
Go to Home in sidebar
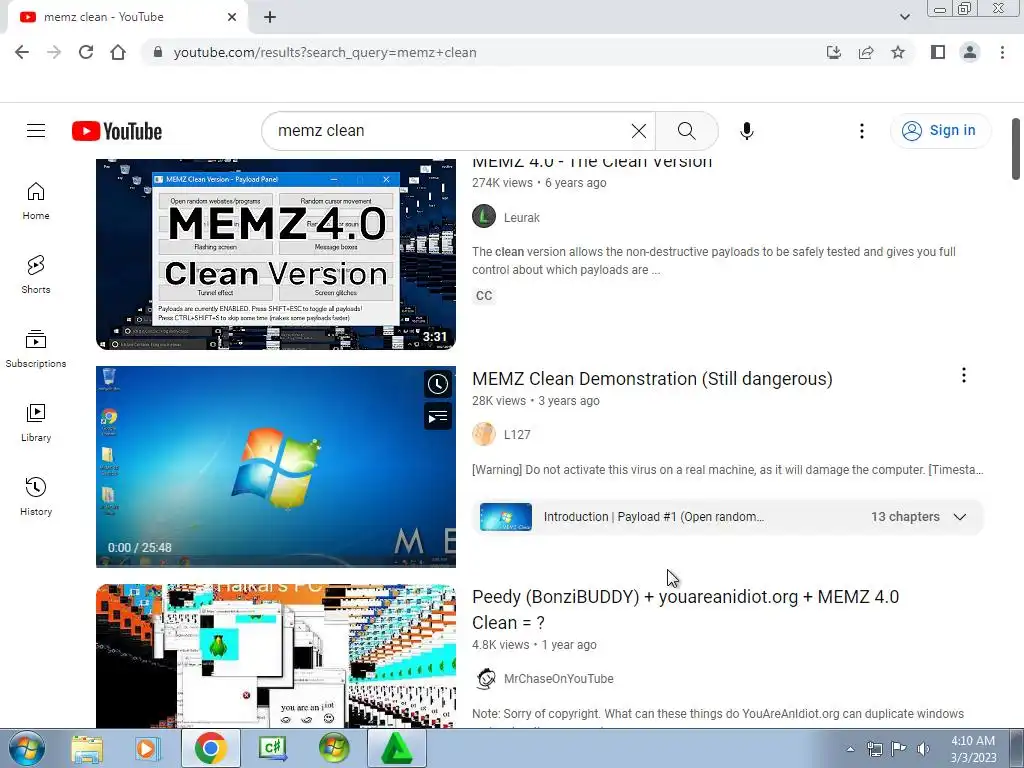coord(36,200)
